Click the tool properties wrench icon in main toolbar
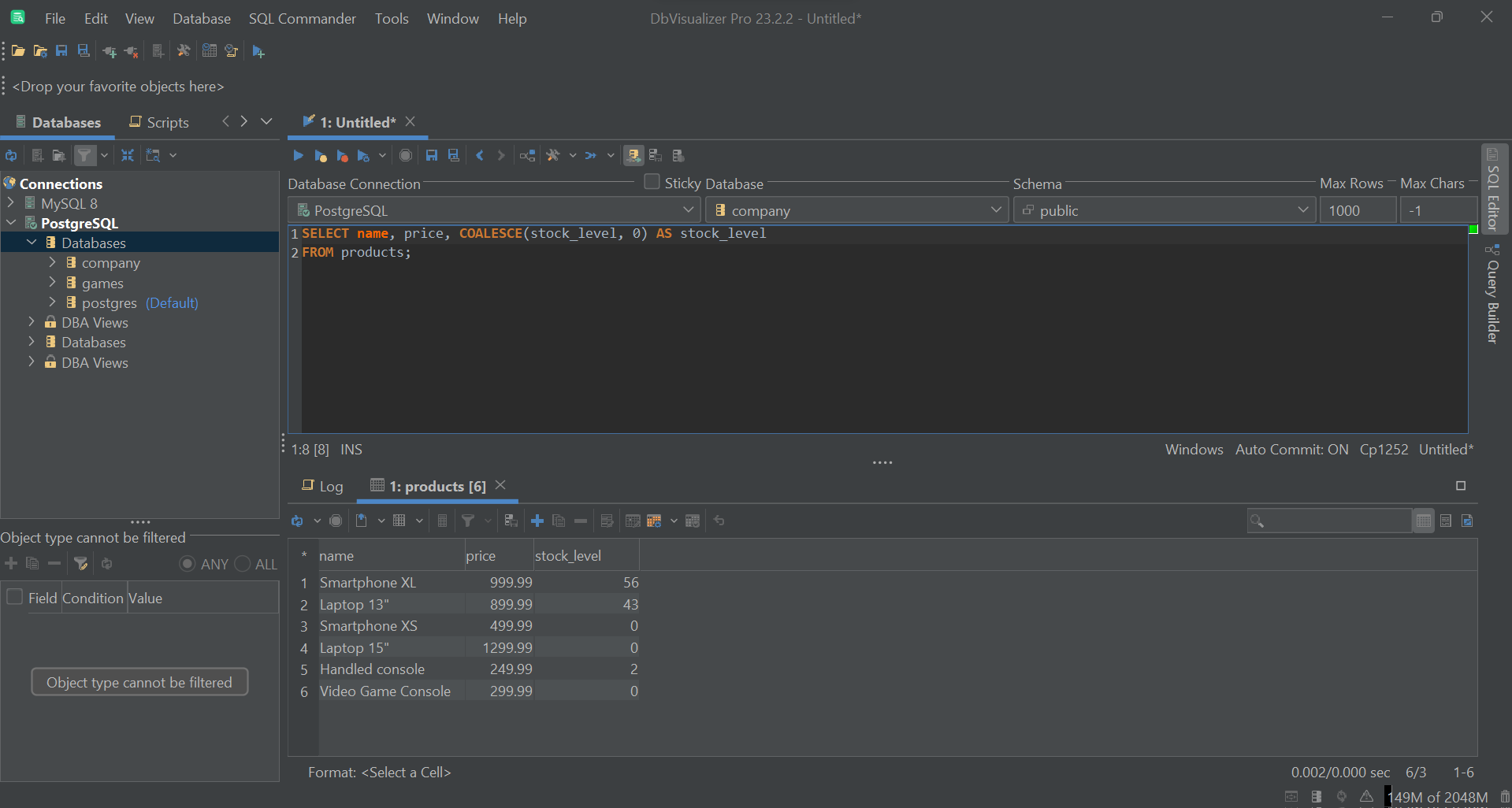This screenshot has height=808, width=1512. [x=184, y=51]
